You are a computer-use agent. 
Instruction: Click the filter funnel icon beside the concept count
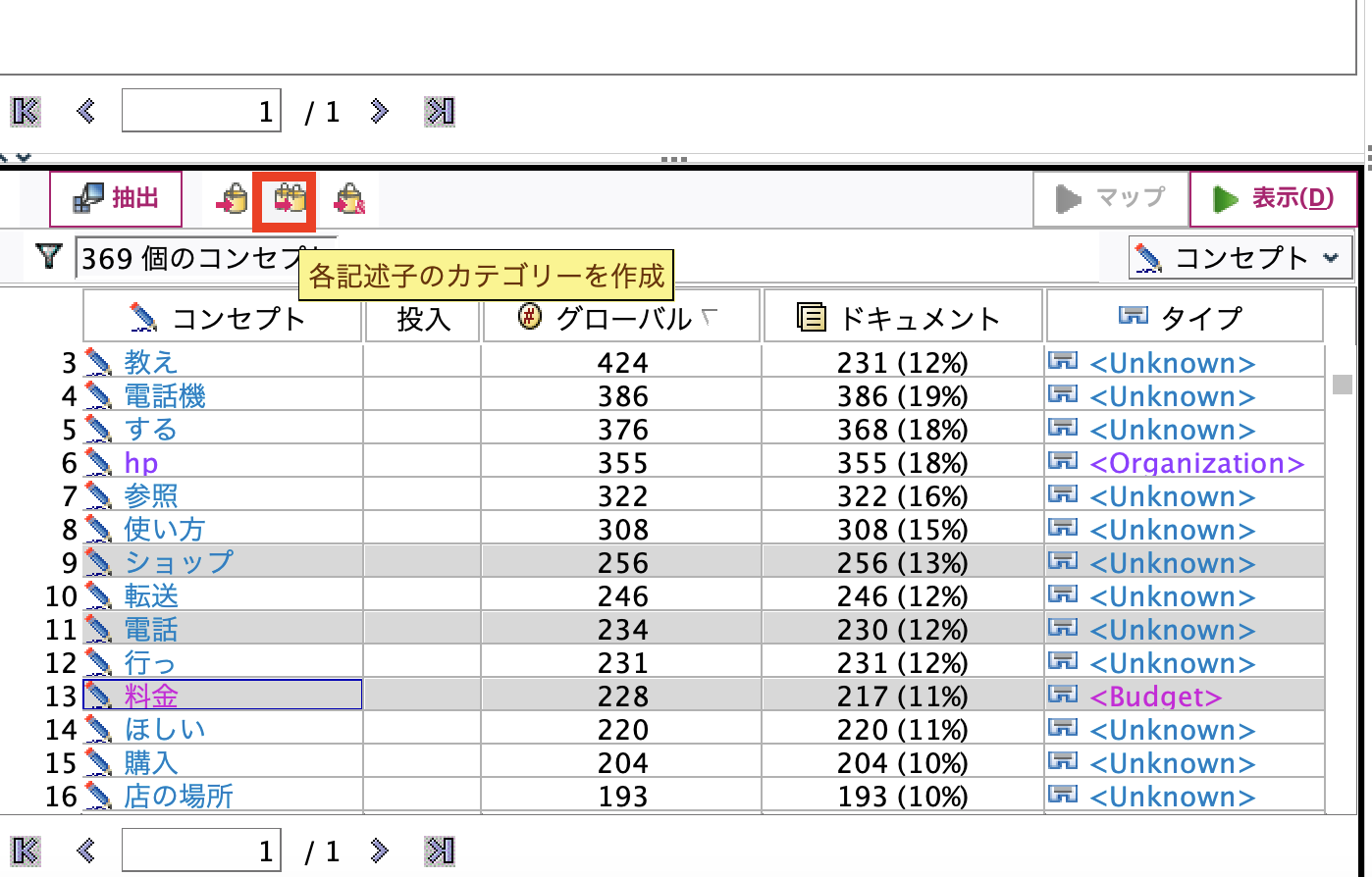tap(47, 257)
